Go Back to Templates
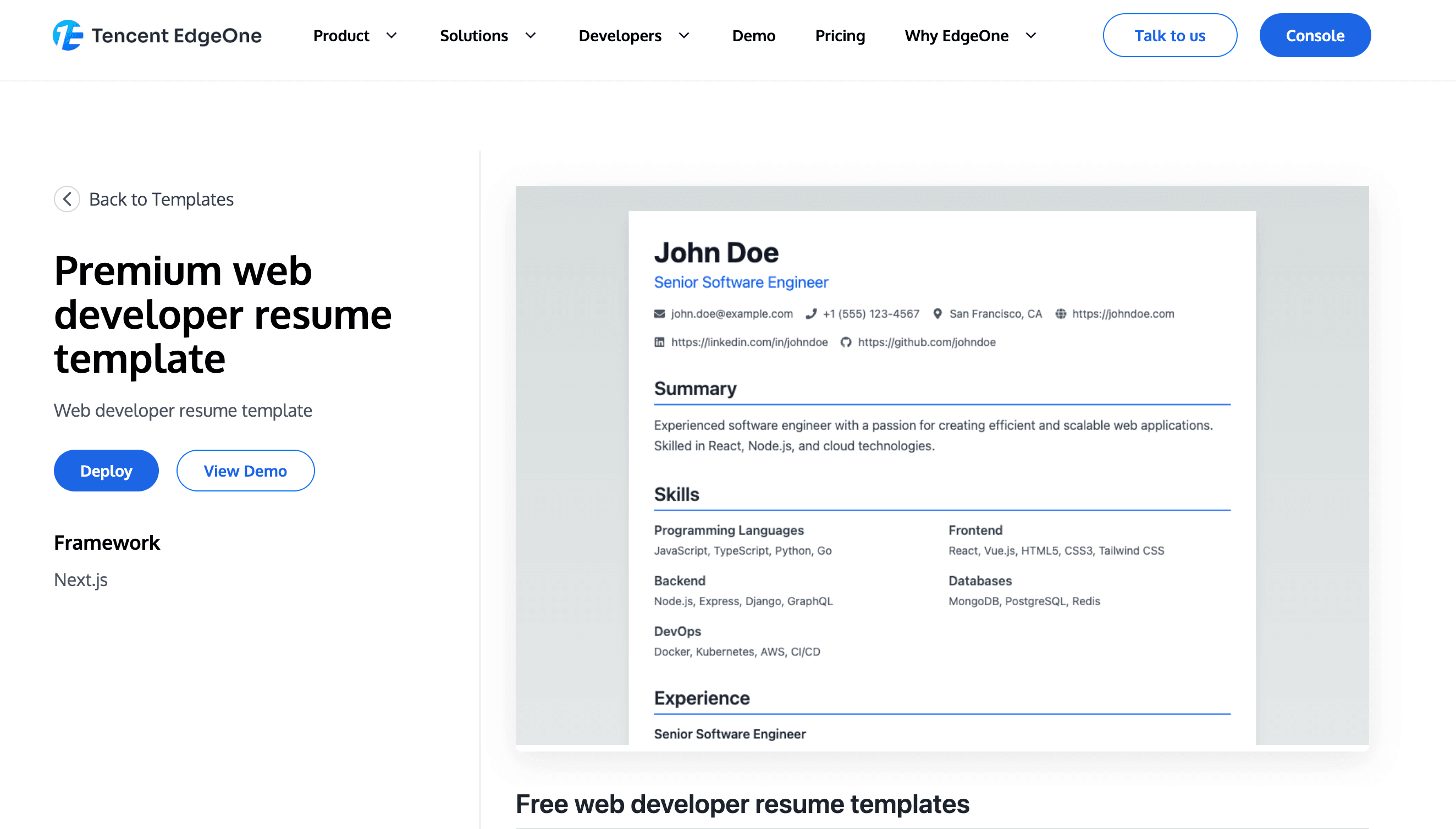The height and width of the screenshot is (829, 1456). tap(161, 199)
